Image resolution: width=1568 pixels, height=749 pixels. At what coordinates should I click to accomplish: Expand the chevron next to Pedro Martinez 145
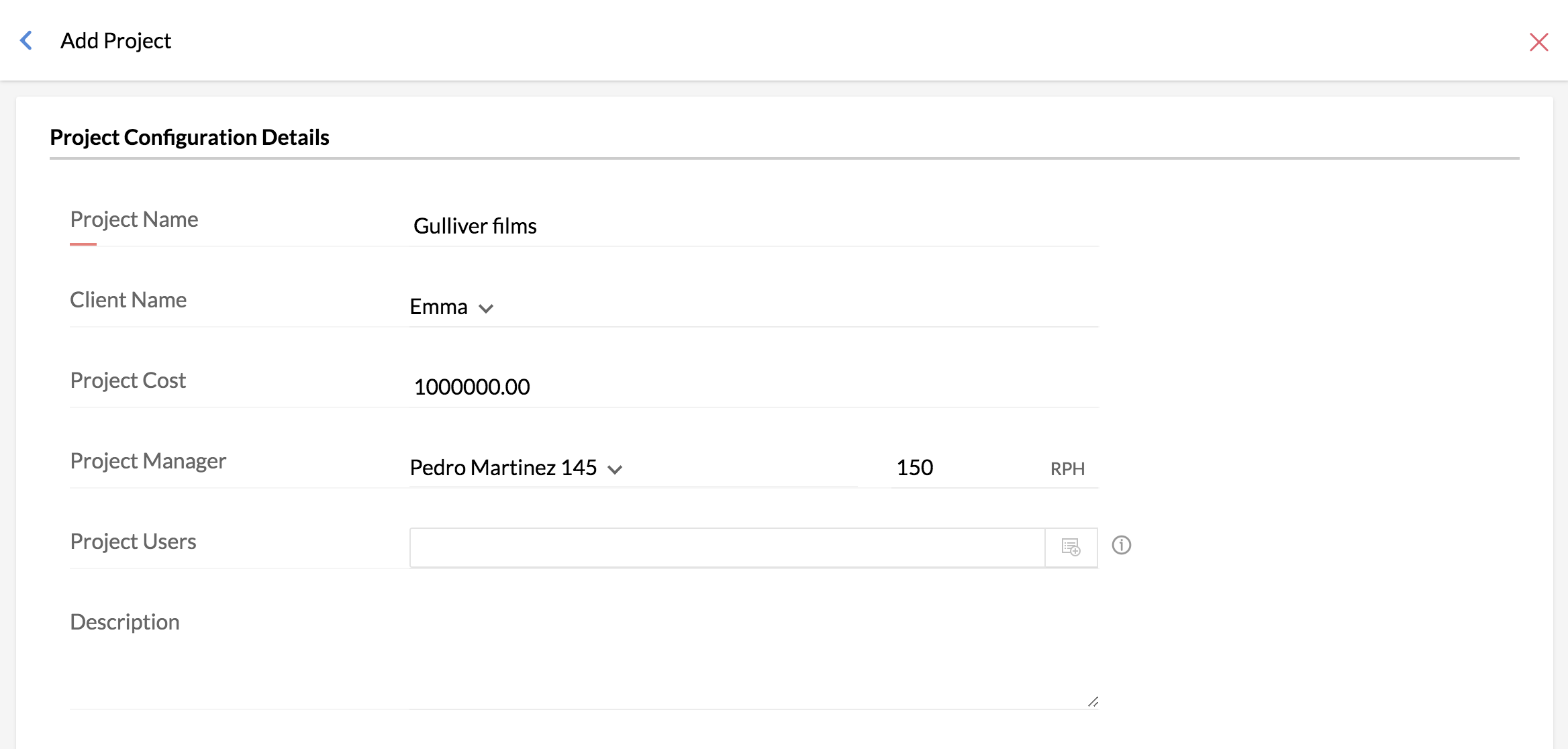(x=615, y=470)
